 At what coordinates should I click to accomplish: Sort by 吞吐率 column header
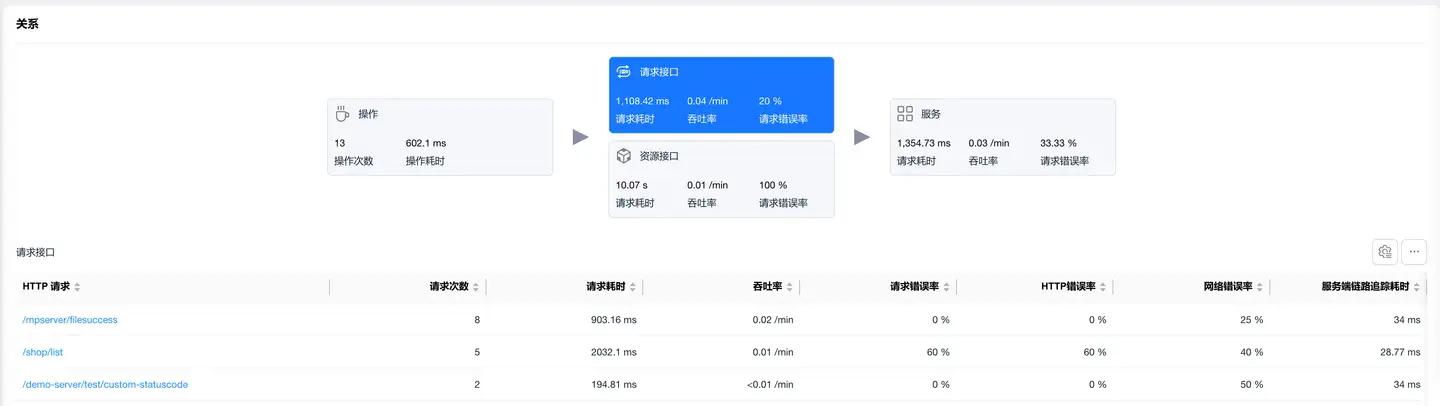tap(790, 287)
